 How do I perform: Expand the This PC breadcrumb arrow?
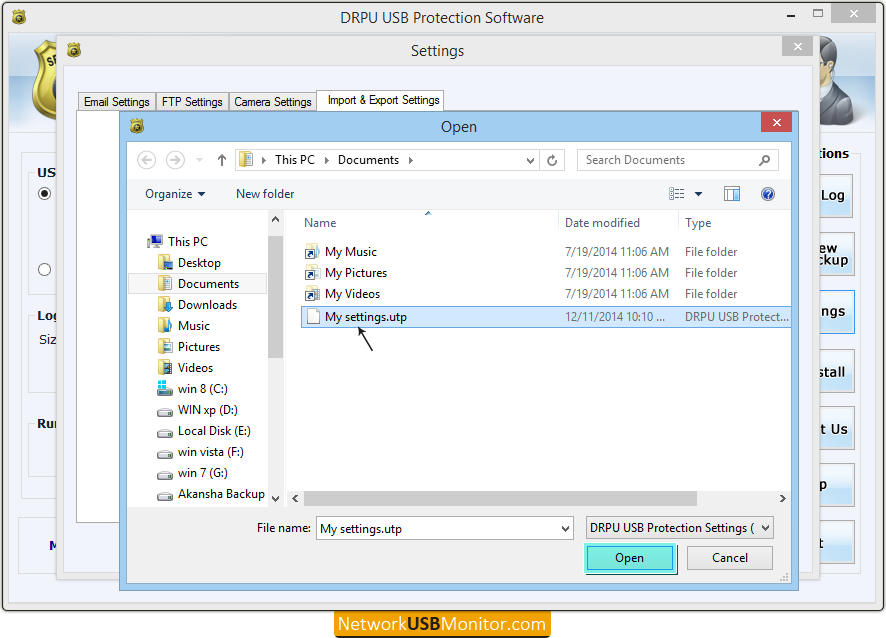[x=327, y=160]
